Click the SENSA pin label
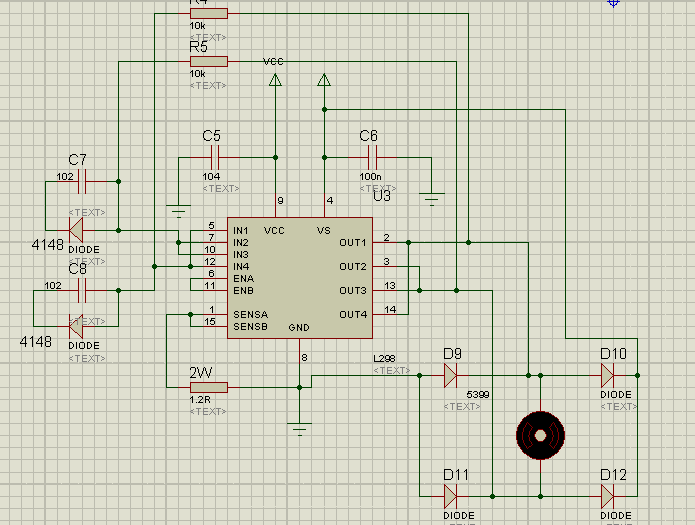Viewport: 695px width, 525px height. click(x=250, y=314)
